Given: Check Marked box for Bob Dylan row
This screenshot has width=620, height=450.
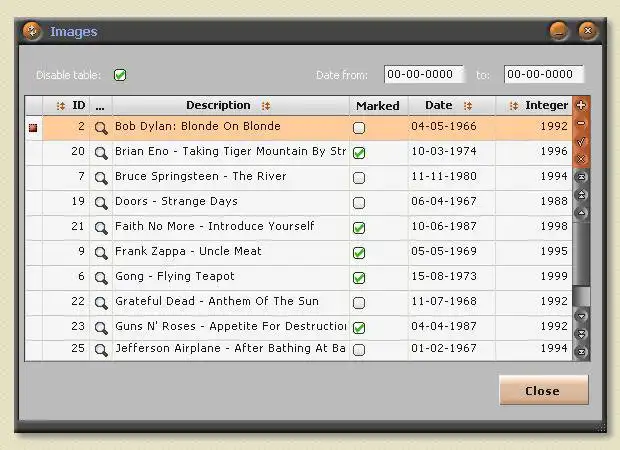Looking at the screenshot, I should coord(359,128).
